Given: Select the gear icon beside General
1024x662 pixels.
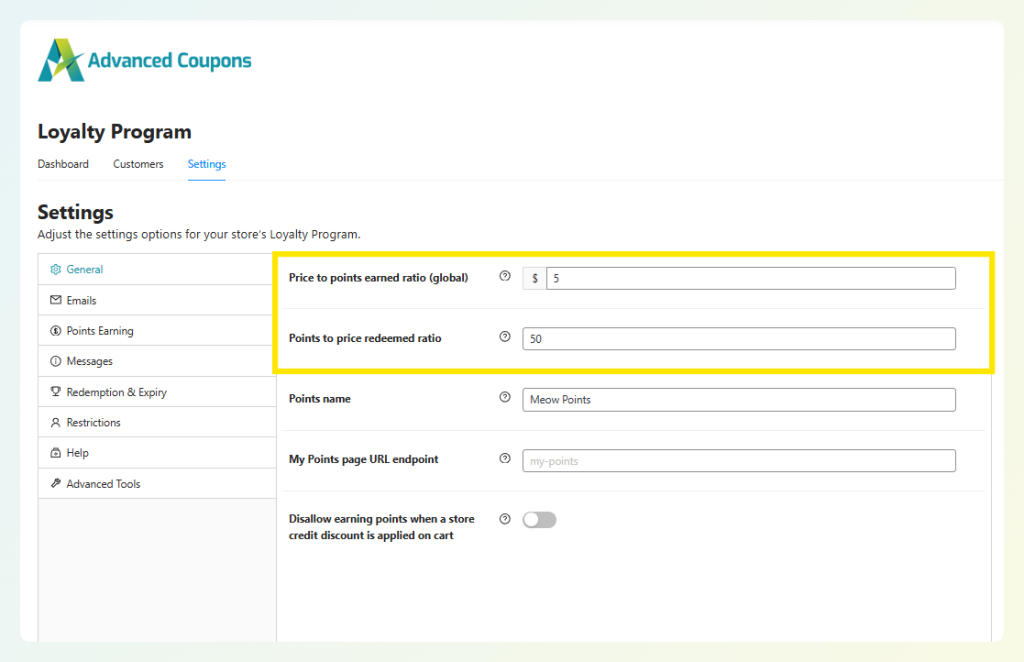Looking at the screenshot, I should click(x=55, y=269).
